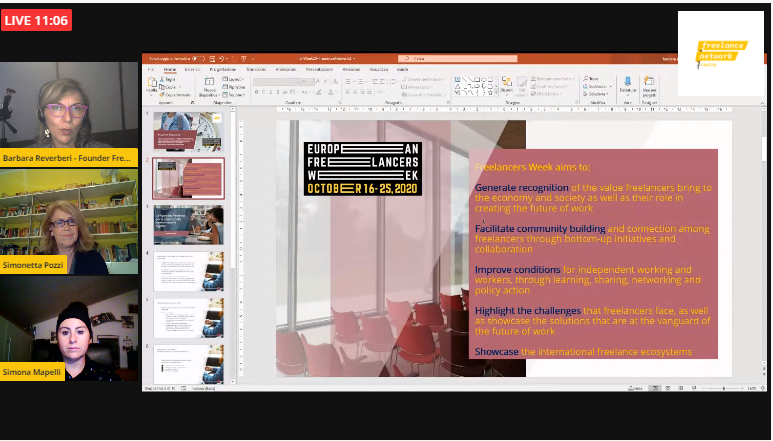Open customize quick access toolbar arrow
This screenshot has width=773, height=441.
(x=253, y=59)
